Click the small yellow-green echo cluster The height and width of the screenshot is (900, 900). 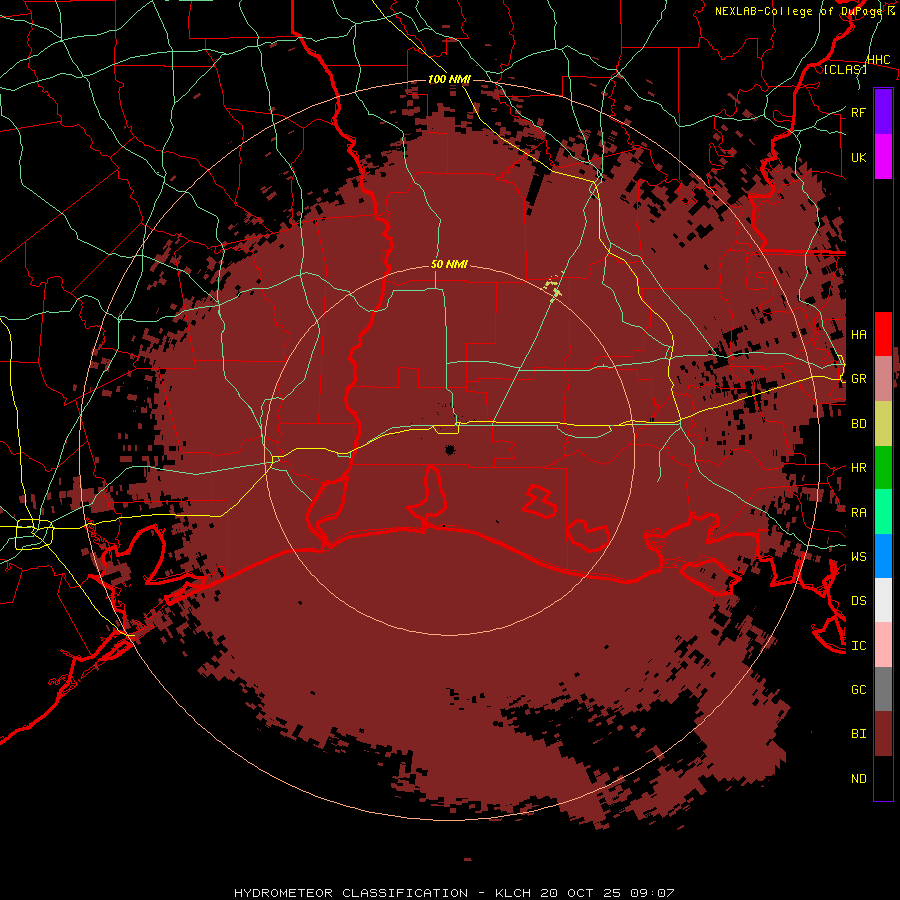click(553, 289)
